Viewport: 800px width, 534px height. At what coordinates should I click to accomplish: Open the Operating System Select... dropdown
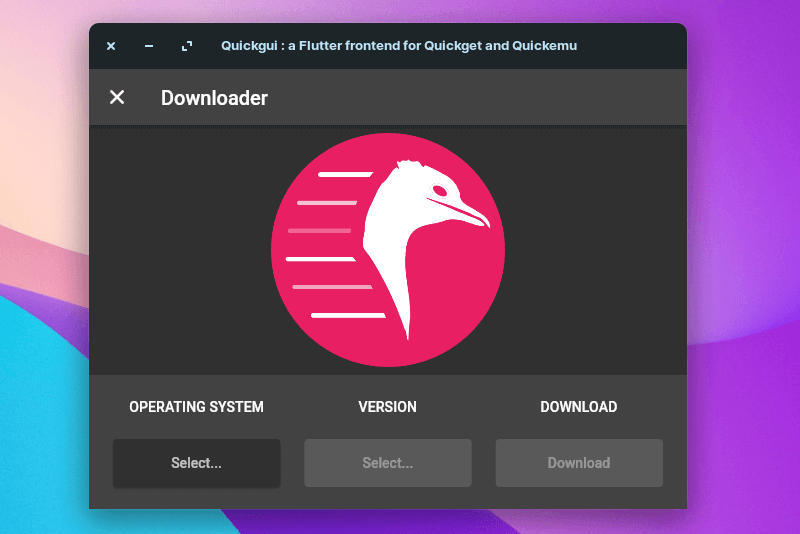click(196, 463)
